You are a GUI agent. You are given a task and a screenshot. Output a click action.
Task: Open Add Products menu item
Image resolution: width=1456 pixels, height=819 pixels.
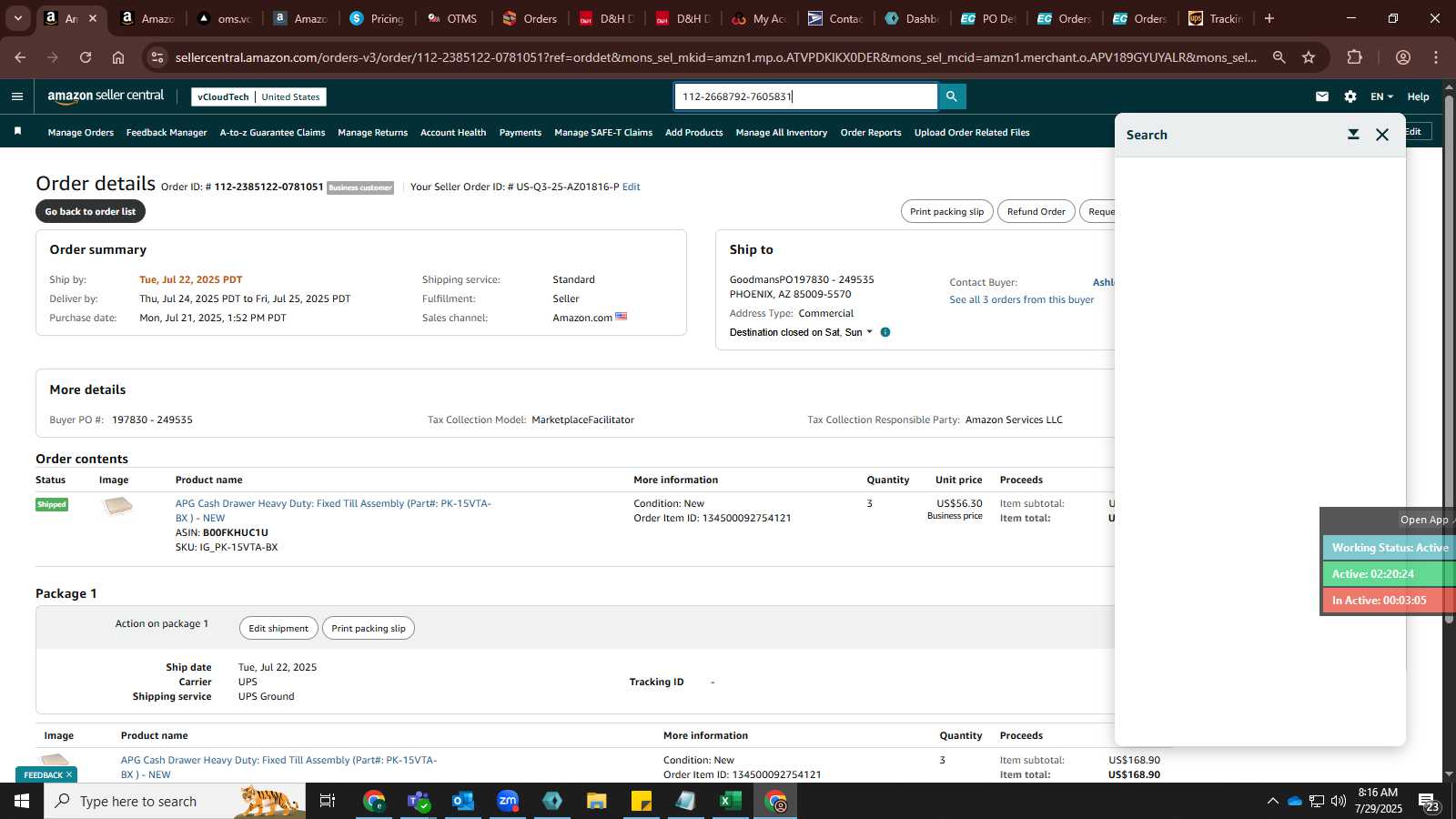click(x=694, y=132)
